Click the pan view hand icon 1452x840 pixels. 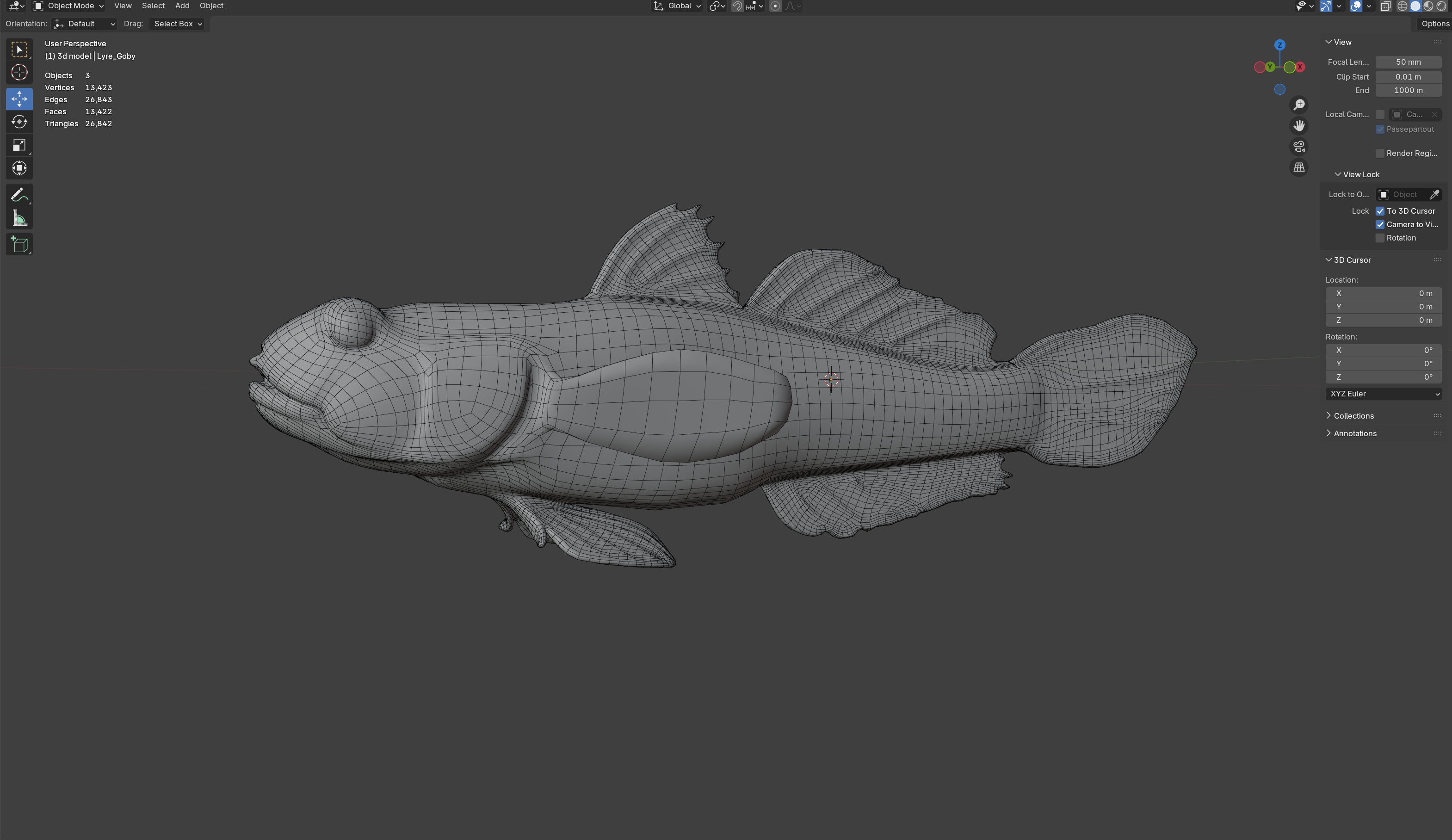click(x=1299, y=126)
